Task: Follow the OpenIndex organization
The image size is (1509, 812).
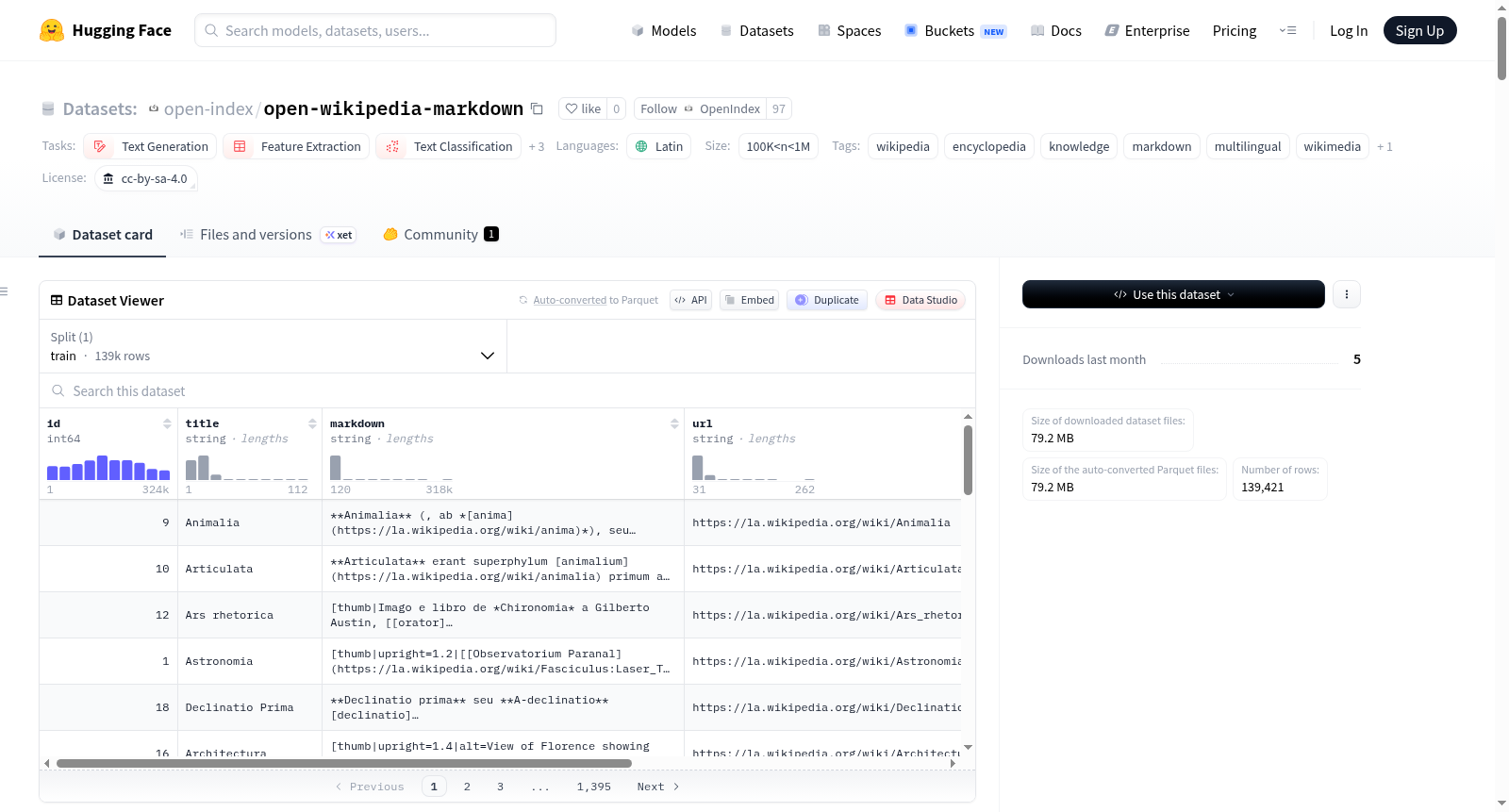Action: point(700,108)
